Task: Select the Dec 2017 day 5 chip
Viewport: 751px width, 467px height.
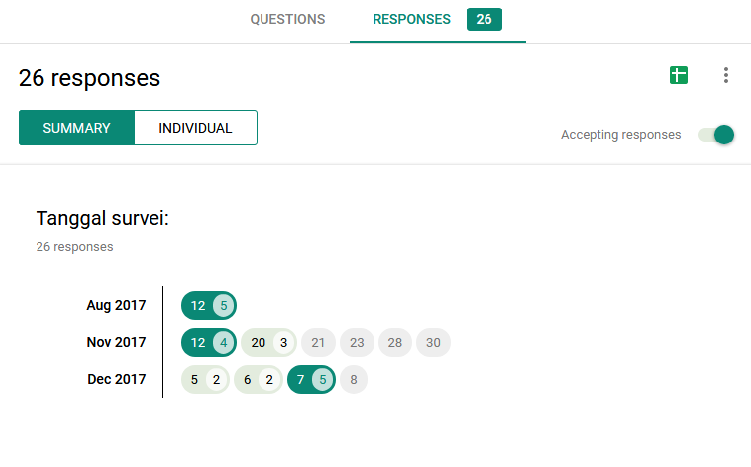Action: 204,380
